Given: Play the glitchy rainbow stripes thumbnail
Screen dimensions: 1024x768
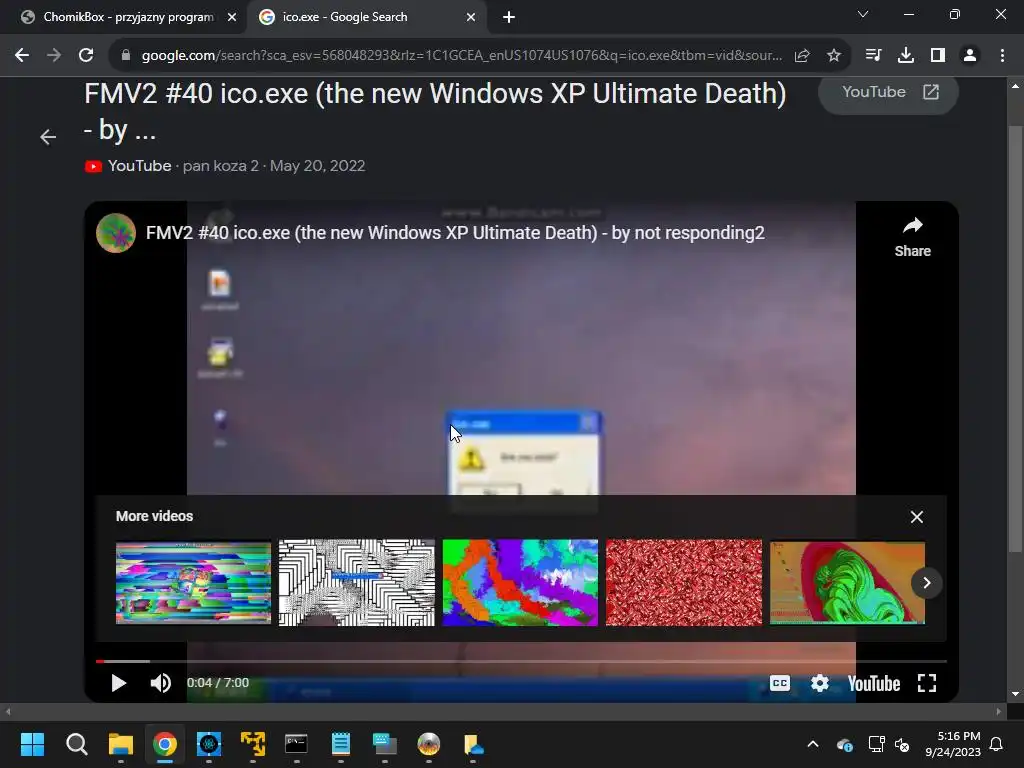Looking at the screenshot, I should (193, 583).
